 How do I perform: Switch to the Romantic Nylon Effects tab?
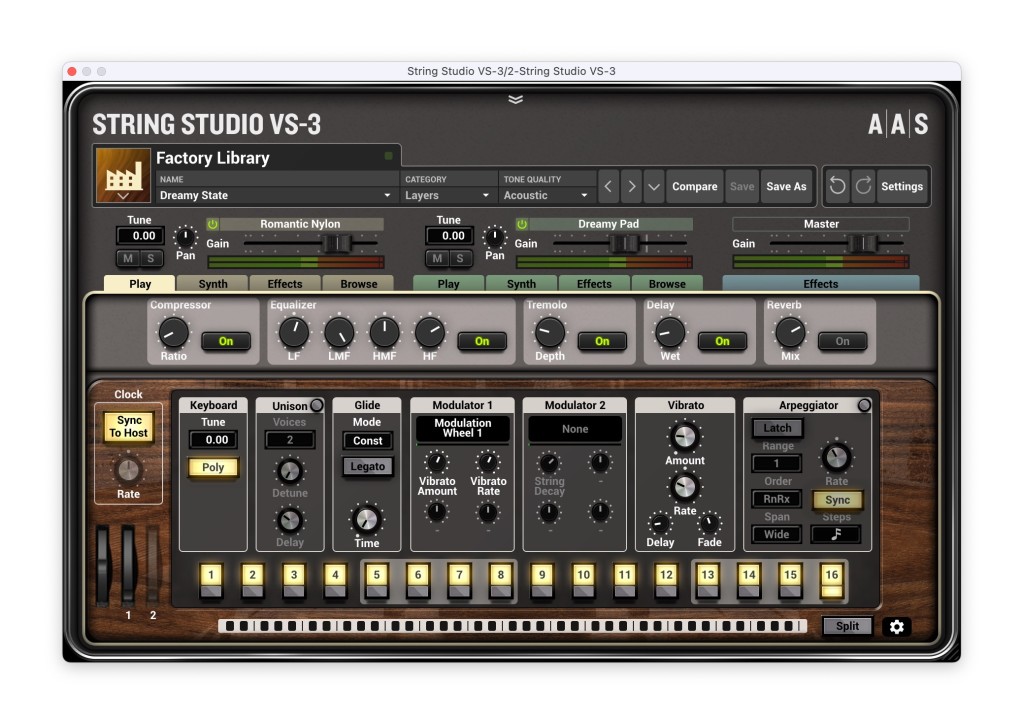coord(285,284)
